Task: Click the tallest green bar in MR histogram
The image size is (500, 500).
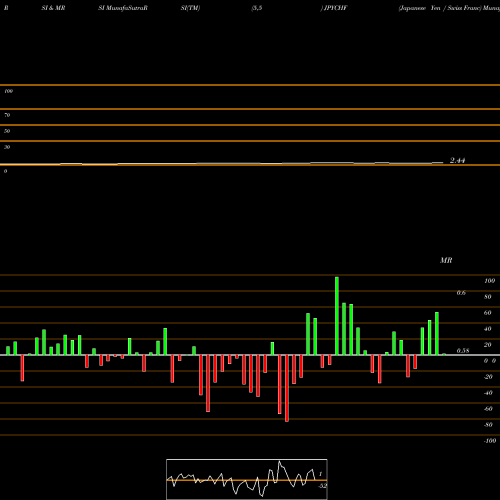Action: pos(337,316)
